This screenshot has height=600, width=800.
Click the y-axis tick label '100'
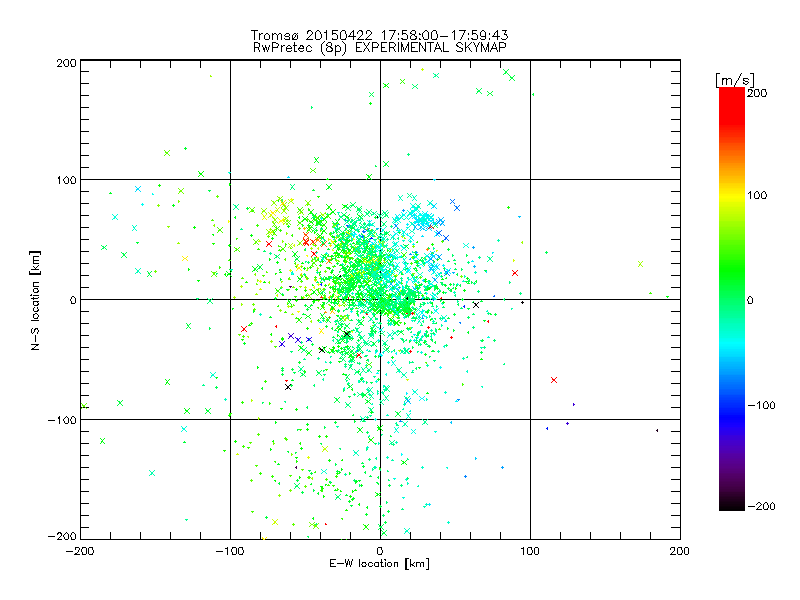pyautogui.click(x=66, y=180)
